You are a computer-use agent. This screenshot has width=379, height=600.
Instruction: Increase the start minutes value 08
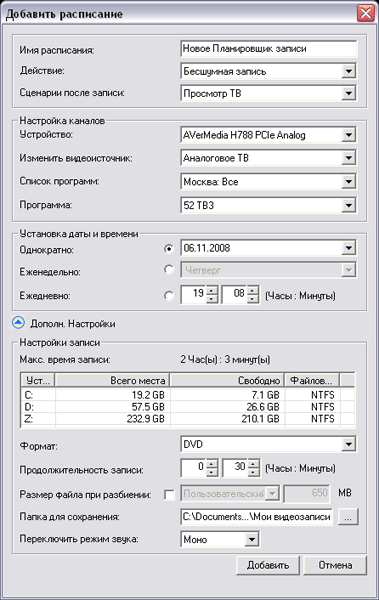click(253, 290)
